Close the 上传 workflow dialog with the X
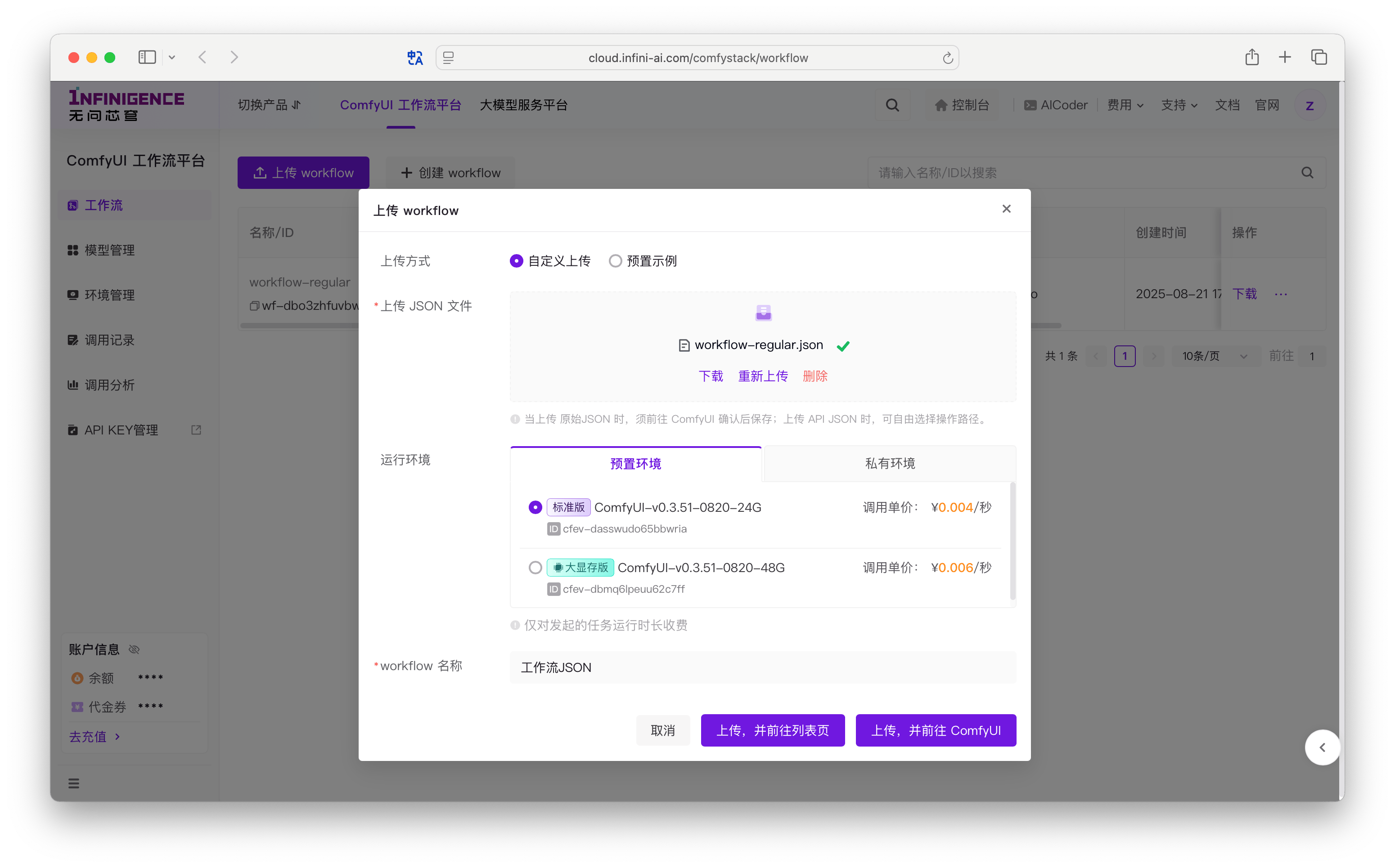Screen dimensions: 1395x868 [x=1006, y=209]
